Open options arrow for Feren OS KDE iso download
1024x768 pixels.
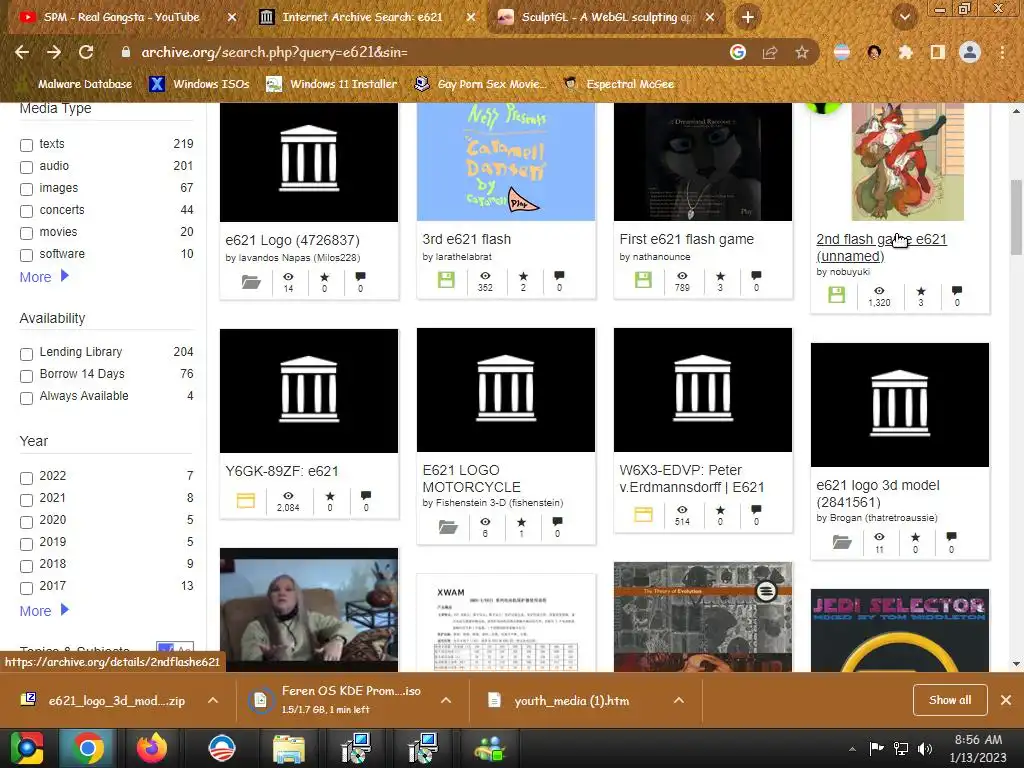pyautogui.click(x=446, y=700)
